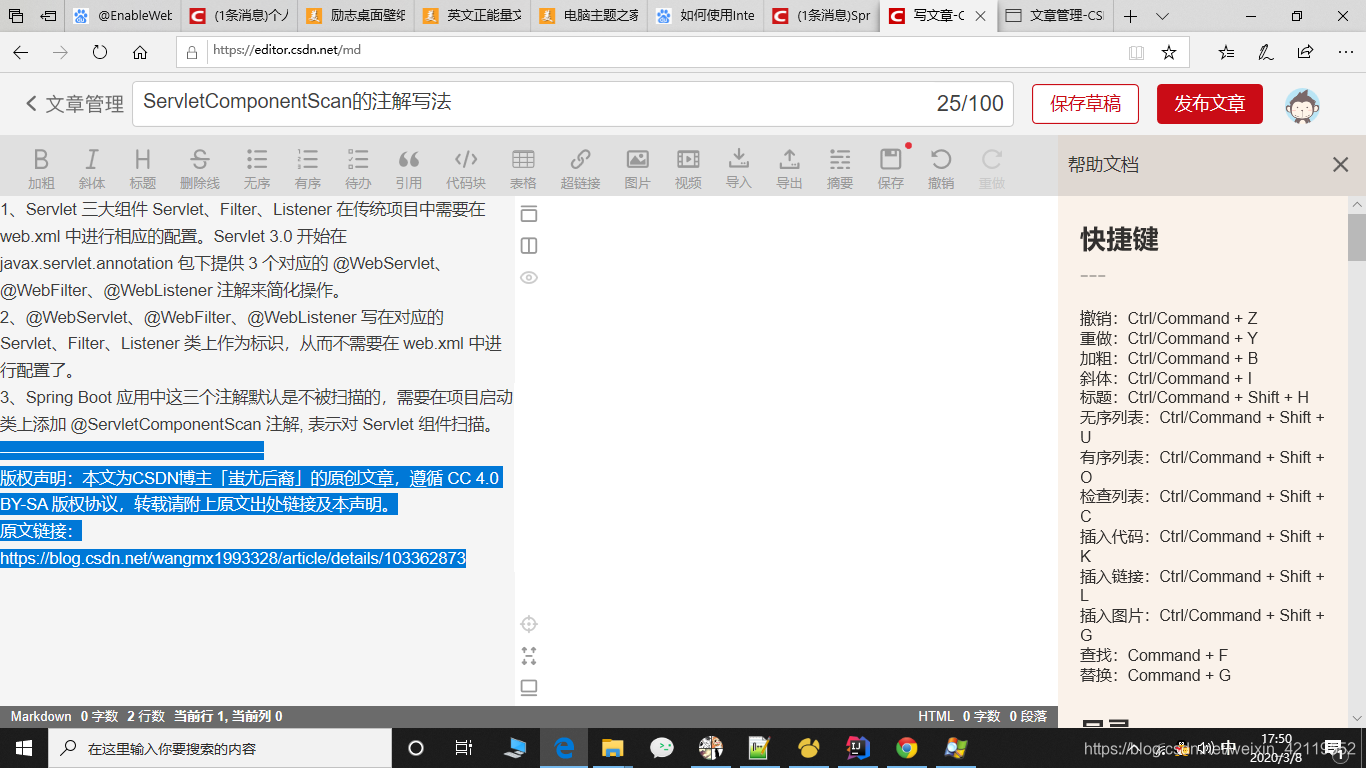Insert an image via the 图片 icon

[x=637, y=165]
